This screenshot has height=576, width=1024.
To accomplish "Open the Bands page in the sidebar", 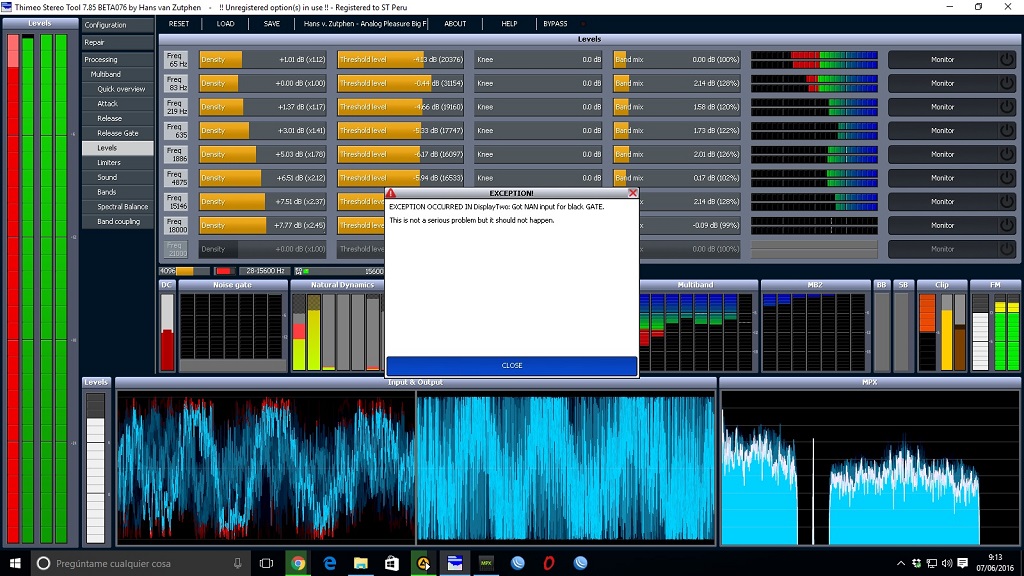I will tap(118, 192).
